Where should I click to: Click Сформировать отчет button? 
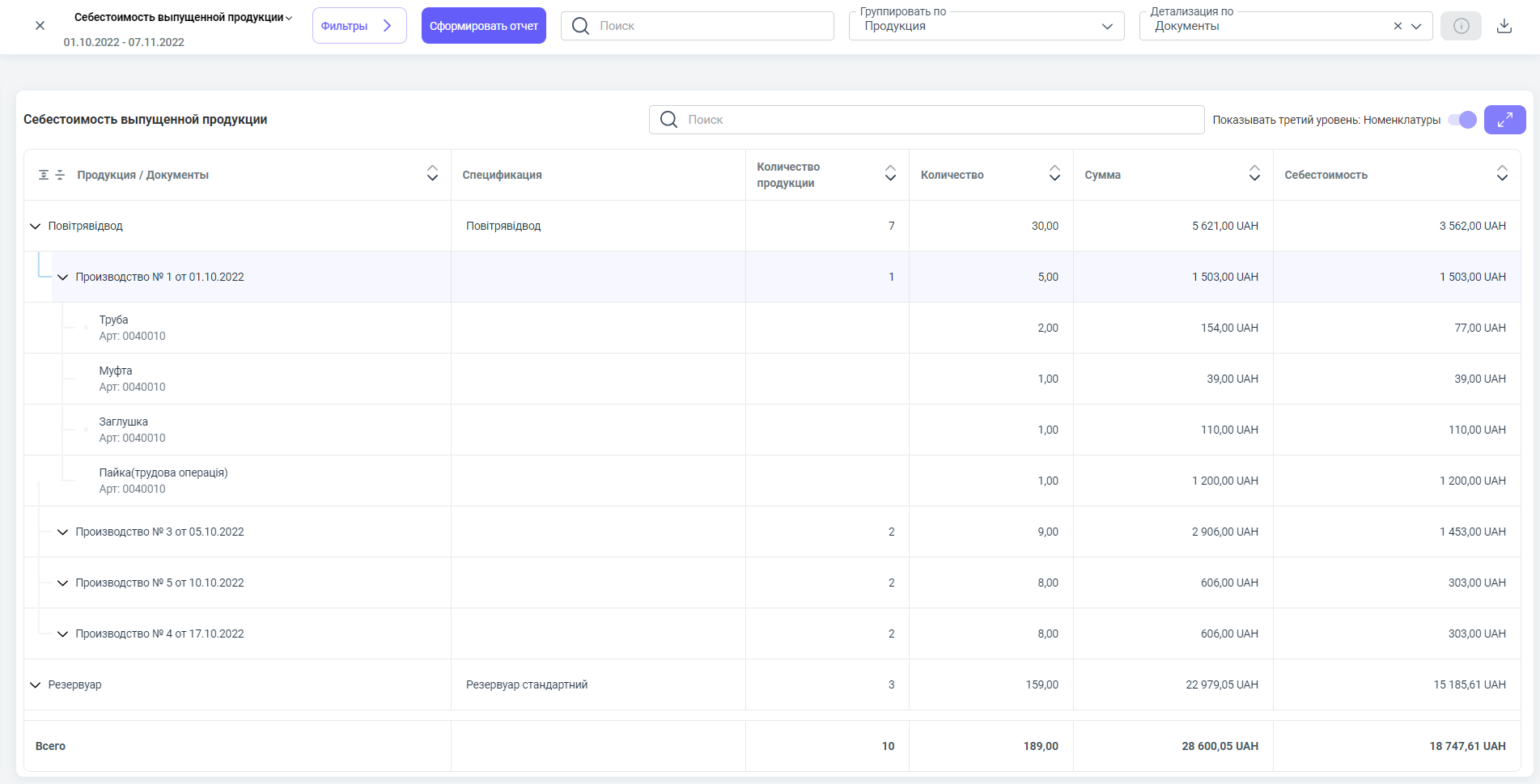(483, 26)
